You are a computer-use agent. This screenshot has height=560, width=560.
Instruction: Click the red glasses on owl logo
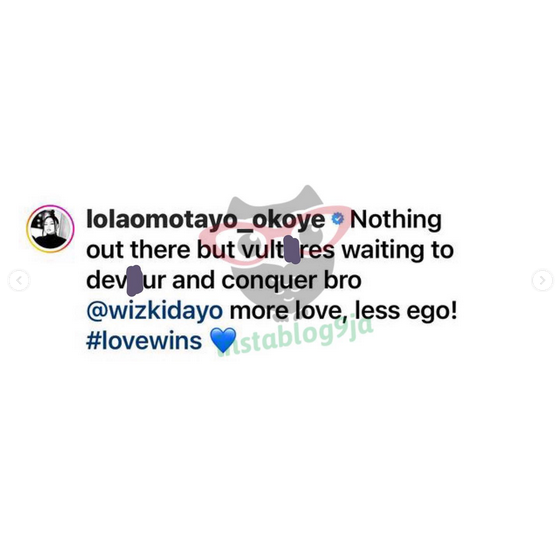(x=275, y=234)
